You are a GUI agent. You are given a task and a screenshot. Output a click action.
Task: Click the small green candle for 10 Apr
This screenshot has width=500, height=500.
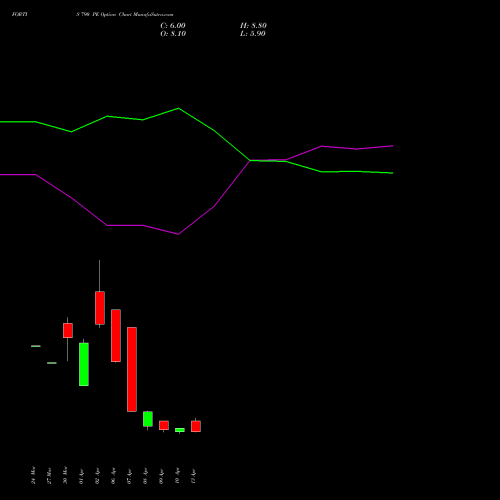click(x=180, y=430)
